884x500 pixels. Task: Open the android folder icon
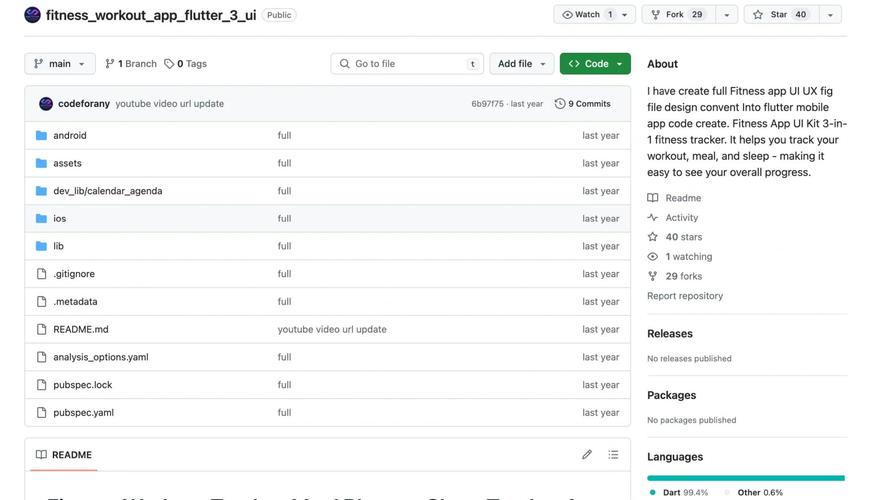coord(41,135)
